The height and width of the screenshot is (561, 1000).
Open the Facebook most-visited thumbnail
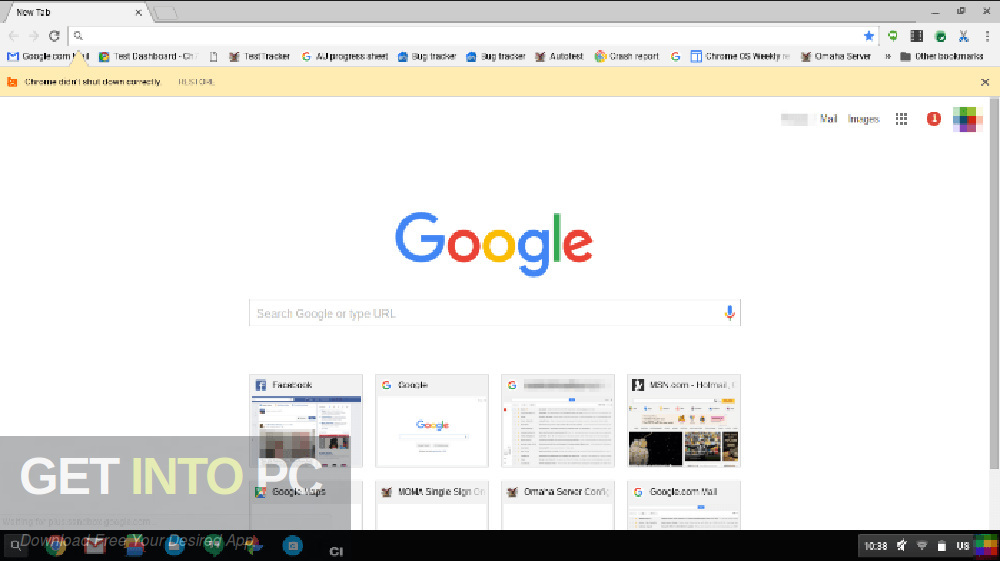click(306, 421)
